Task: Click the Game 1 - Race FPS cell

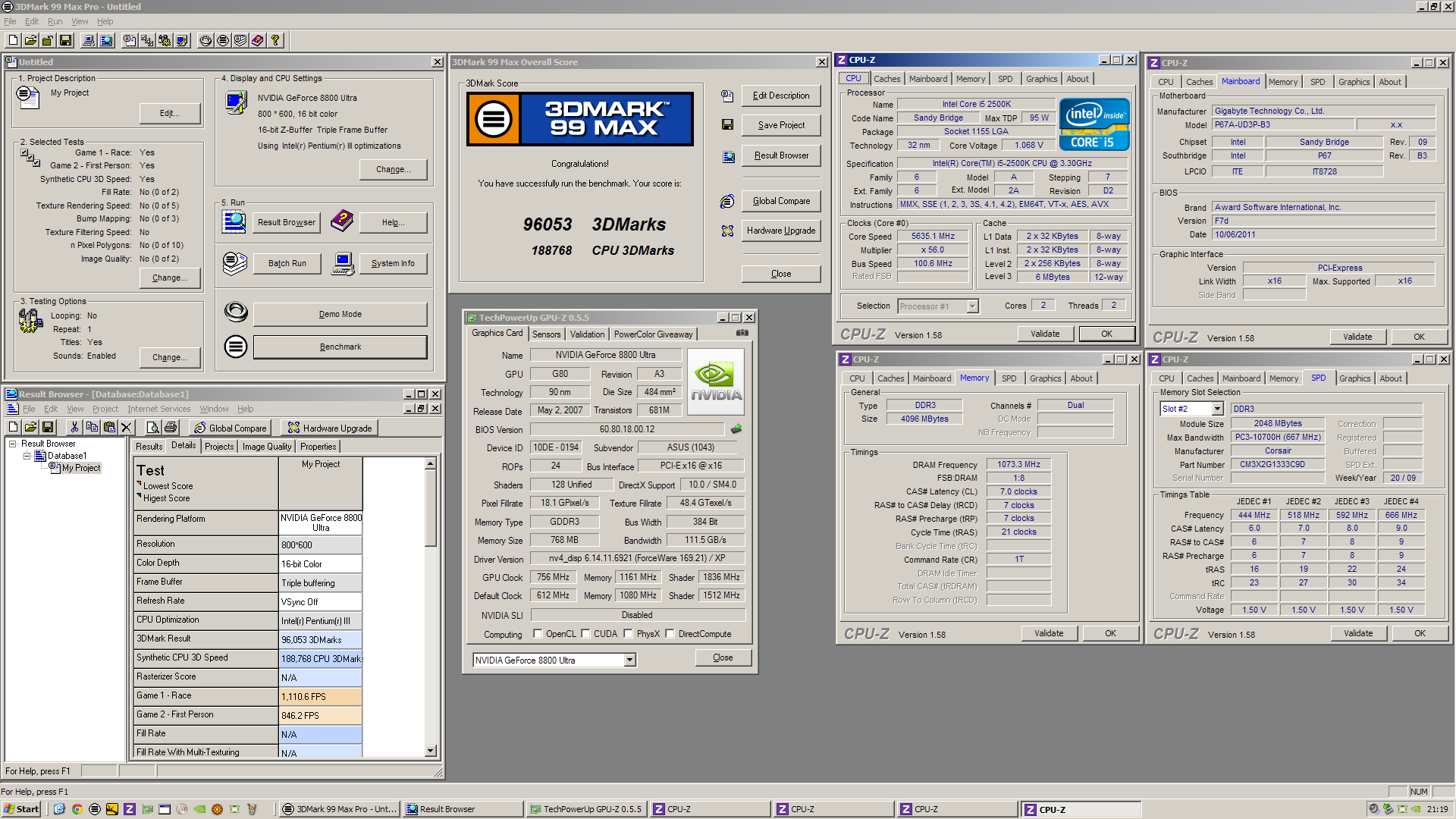Action: click(320, 697)
